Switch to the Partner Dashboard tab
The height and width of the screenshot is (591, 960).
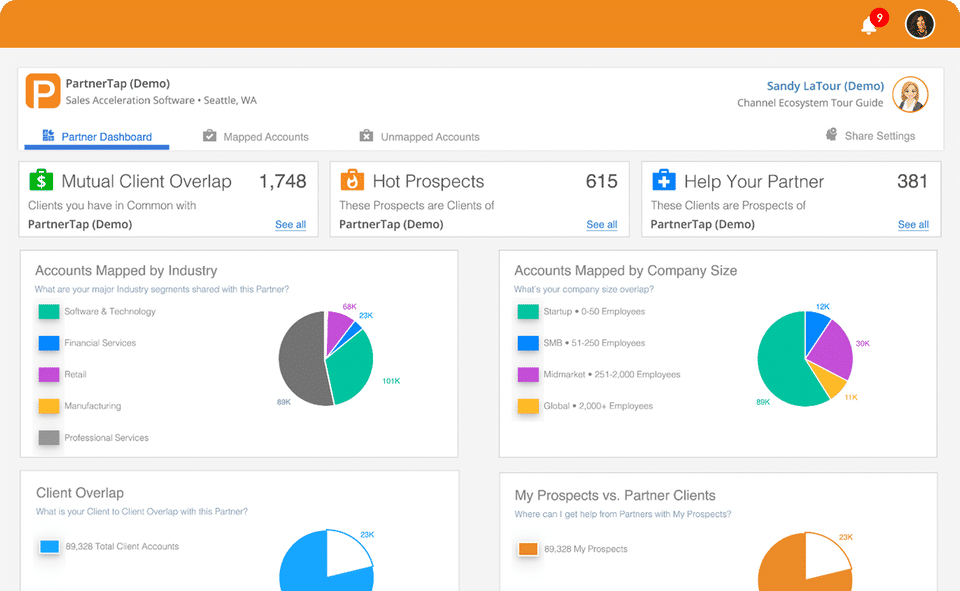97,137
